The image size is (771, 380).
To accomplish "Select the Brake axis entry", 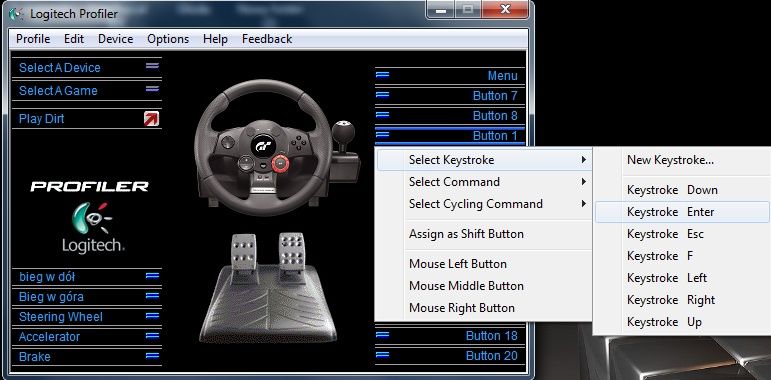I will (87, 356).
